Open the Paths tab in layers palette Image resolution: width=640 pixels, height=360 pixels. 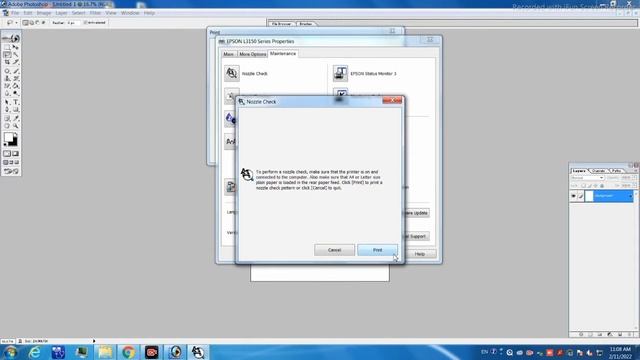click(617, 171)
